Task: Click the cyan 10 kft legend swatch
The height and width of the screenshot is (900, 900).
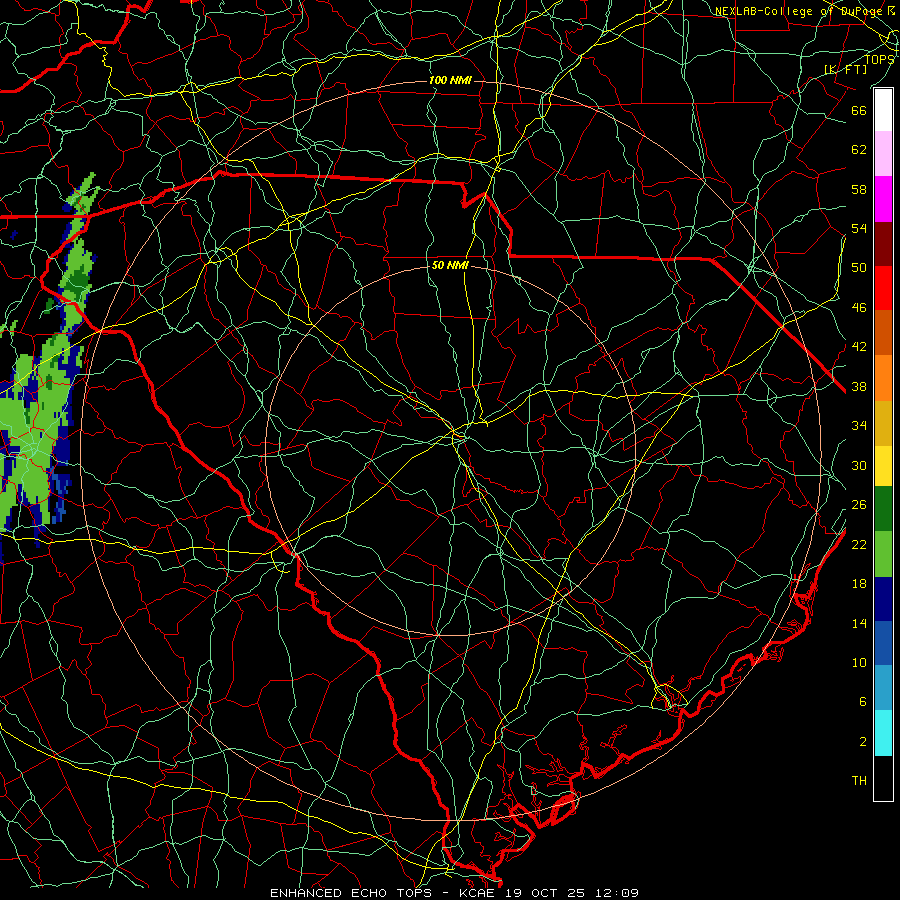Action: coord(883,732)
